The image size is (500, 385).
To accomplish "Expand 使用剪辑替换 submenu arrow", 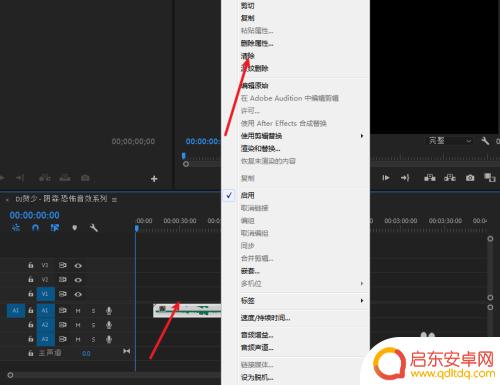I will (x=362, y=136).
